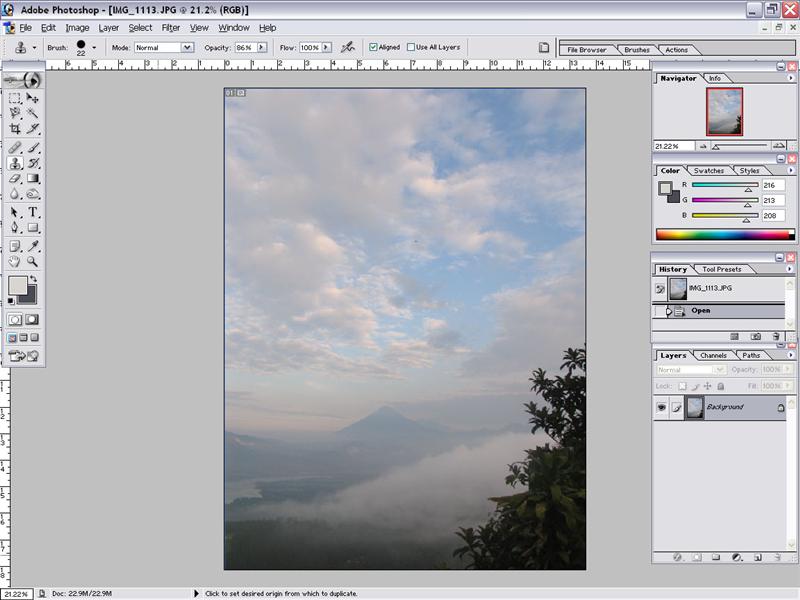The height and width of the screenshot is (600, 800).
Task: Select the Lasso tool
Action: click(x=15, y=113)
